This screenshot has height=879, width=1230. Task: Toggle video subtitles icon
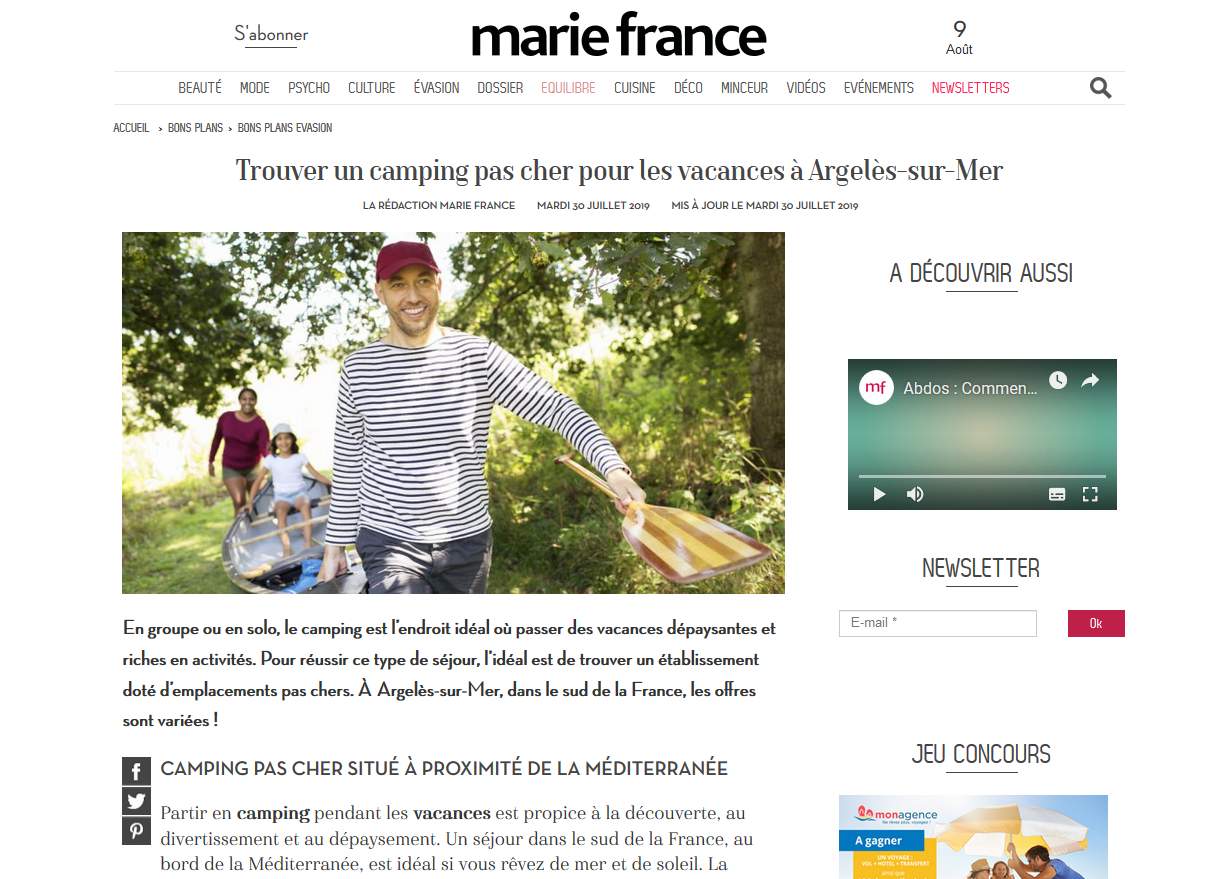[1056, 494]
